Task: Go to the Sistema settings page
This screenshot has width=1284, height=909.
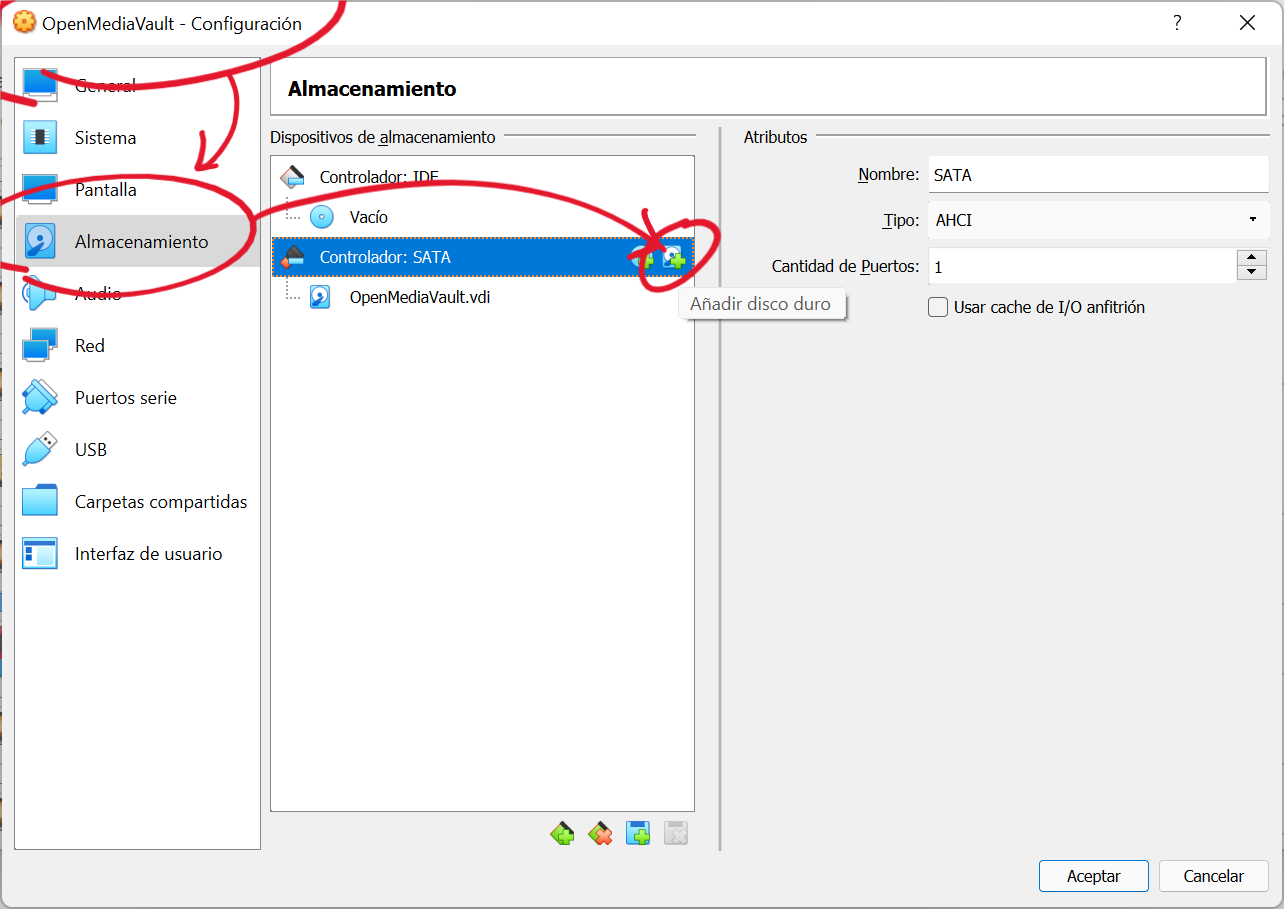Action: [105, 138]
